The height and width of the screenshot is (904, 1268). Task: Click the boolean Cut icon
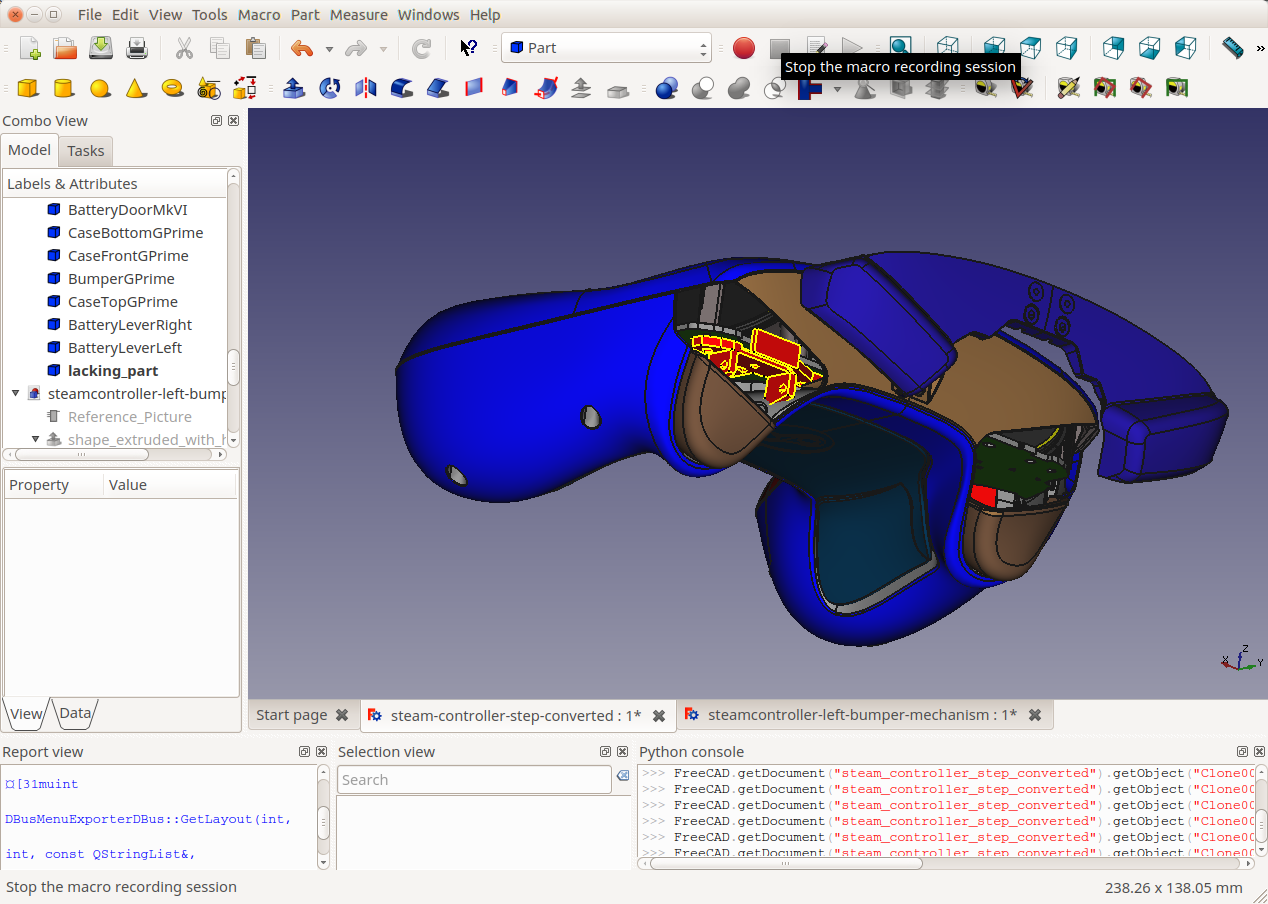[703, 88]
